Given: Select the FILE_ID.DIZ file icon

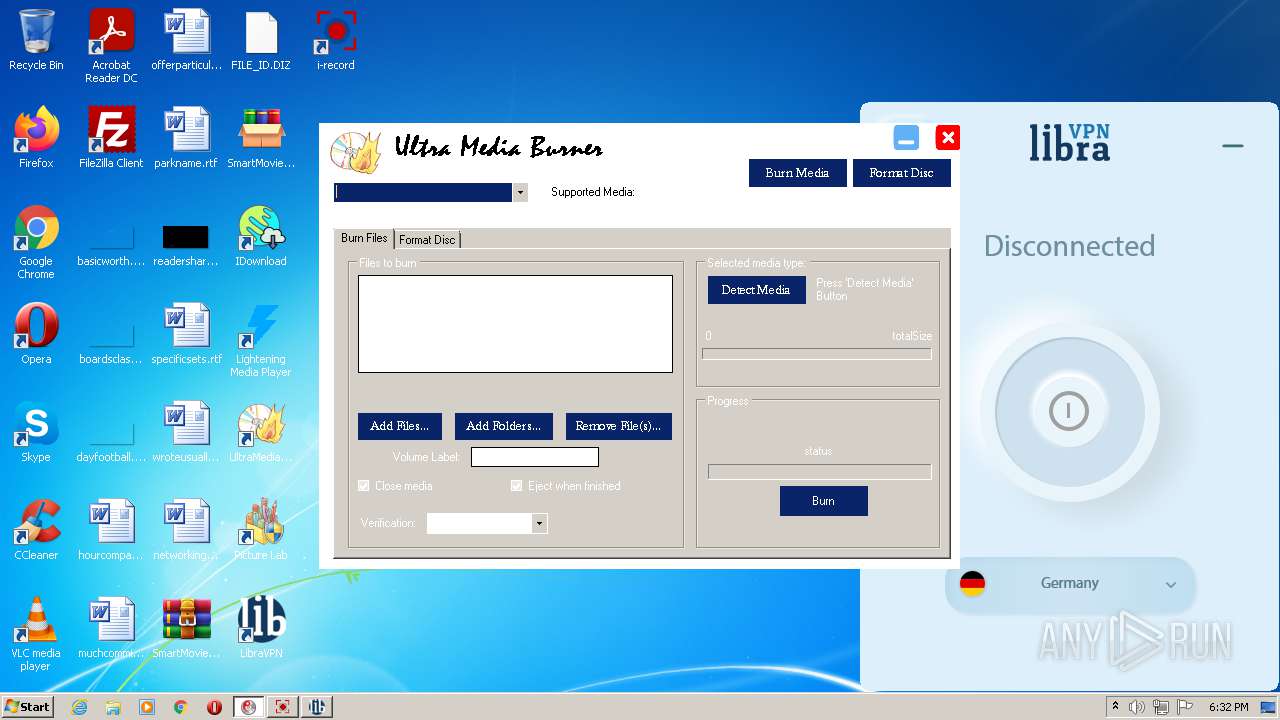Looking at the screenshot, I should point(261,40).
